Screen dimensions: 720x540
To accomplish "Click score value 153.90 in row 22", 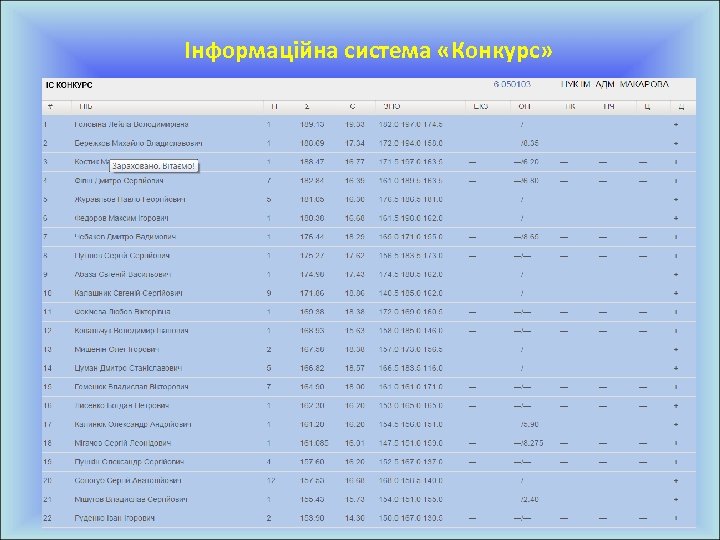I will click(x=312, y=518).
